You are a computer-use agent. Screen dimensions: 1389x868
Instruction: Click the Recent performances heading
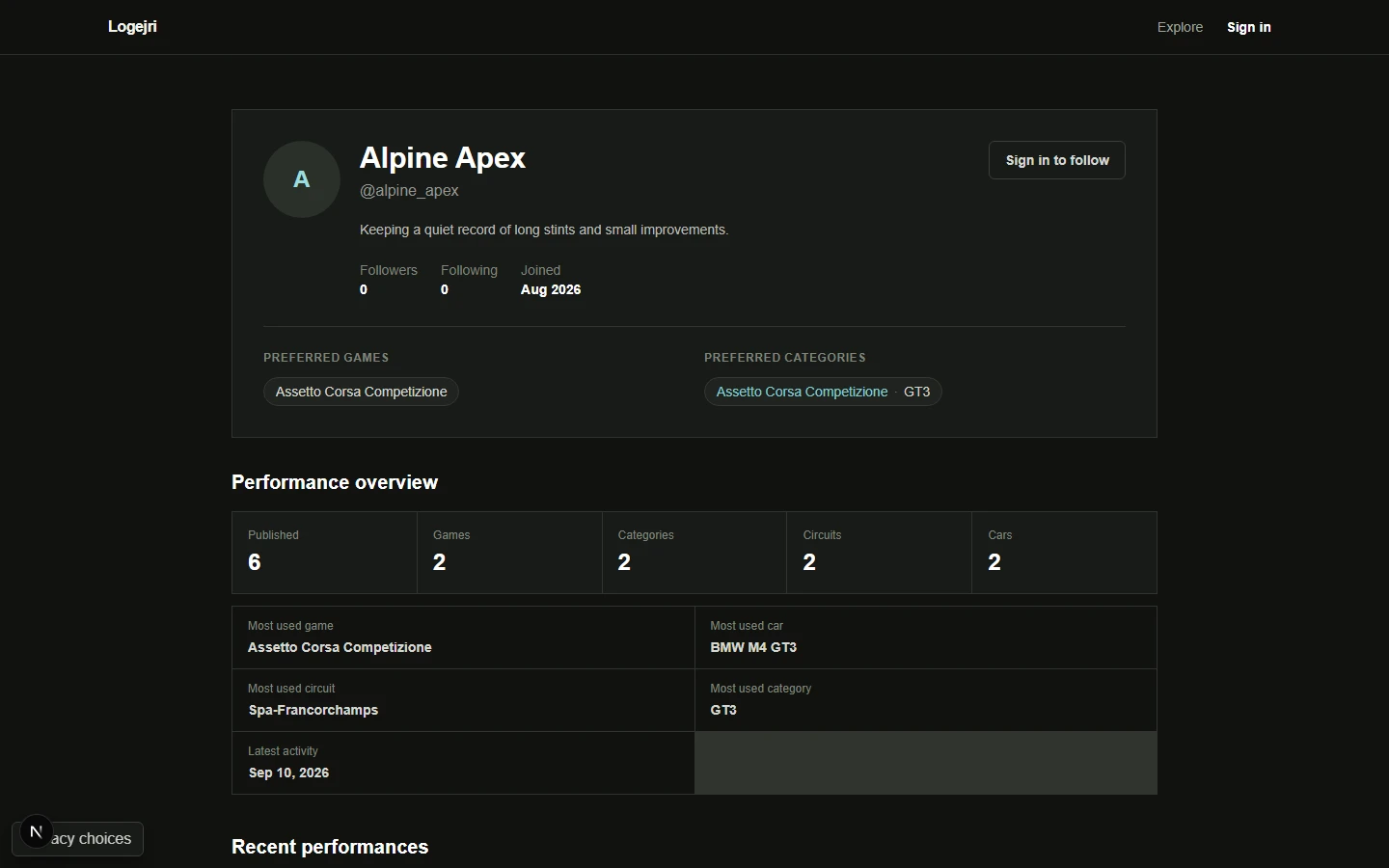[x=330, y=847]
